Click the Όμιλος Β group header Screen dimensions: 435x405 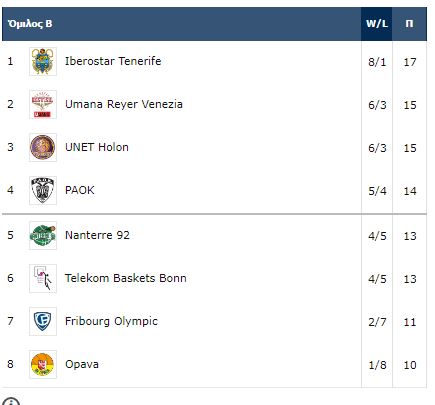tap(30, 24)
